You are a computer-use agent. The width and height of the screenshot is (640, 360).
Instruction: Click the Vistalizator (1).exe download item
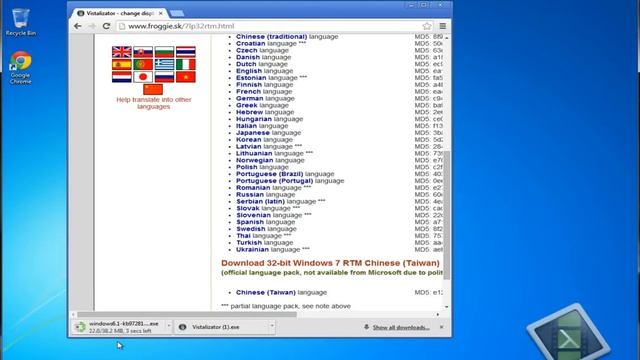point(220,327)
